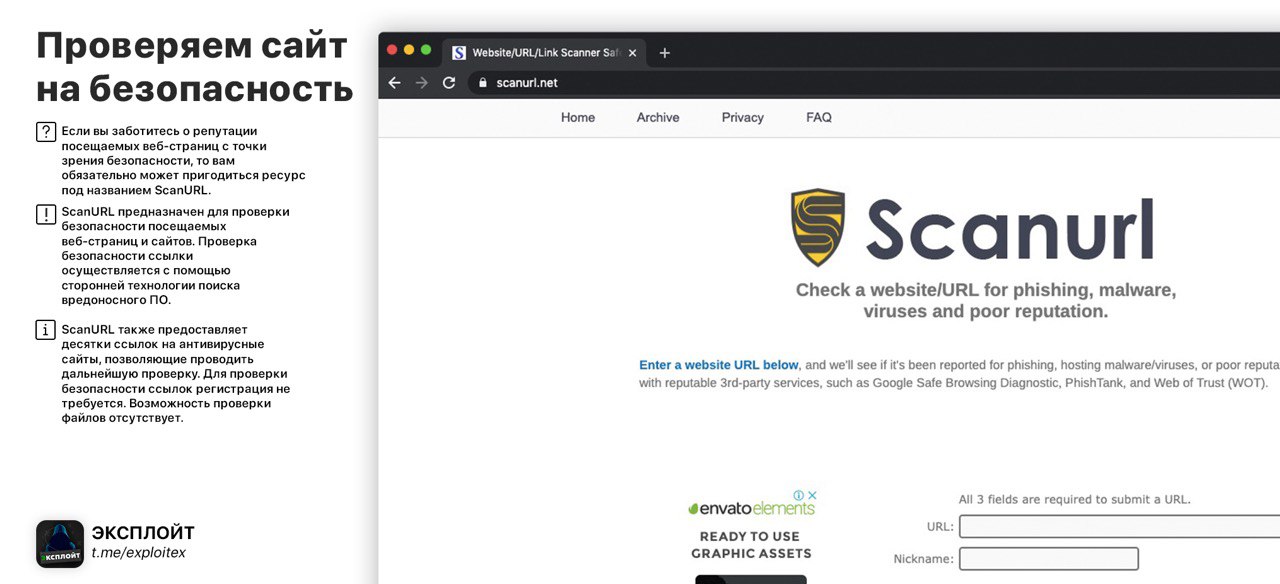Viewport: 1280px width, 584px height.
Task: Open the FAQ page
Action: point(819,118)
